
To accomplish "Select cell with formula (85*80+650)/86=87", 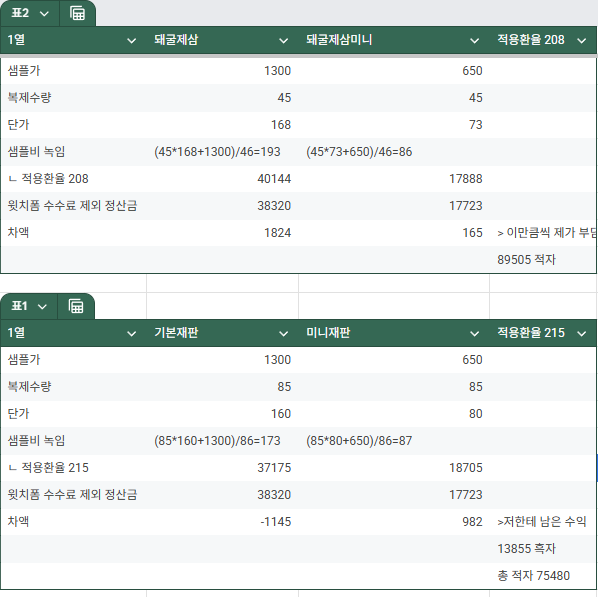I will click(394, 441).
